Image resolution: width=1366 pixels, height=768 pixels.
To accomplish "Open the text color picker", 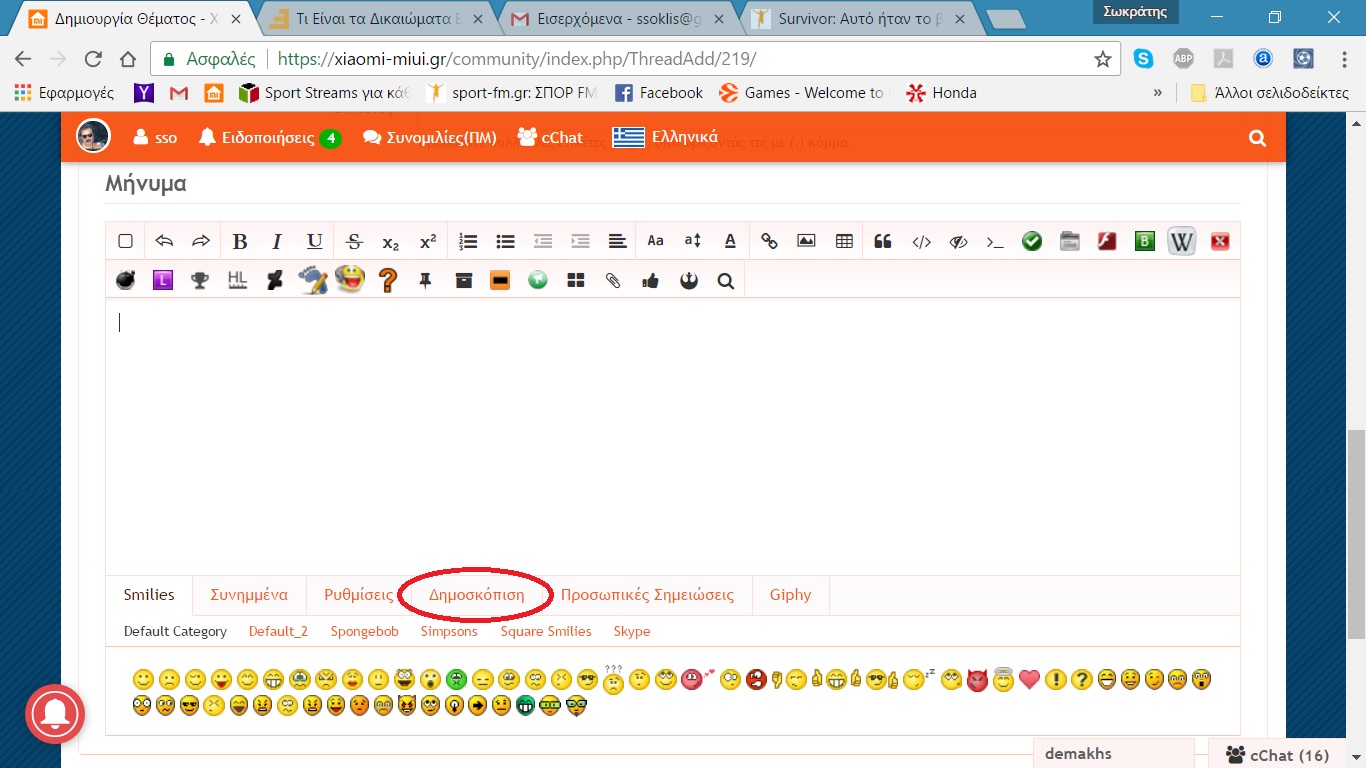I will (x=730, y=241).
